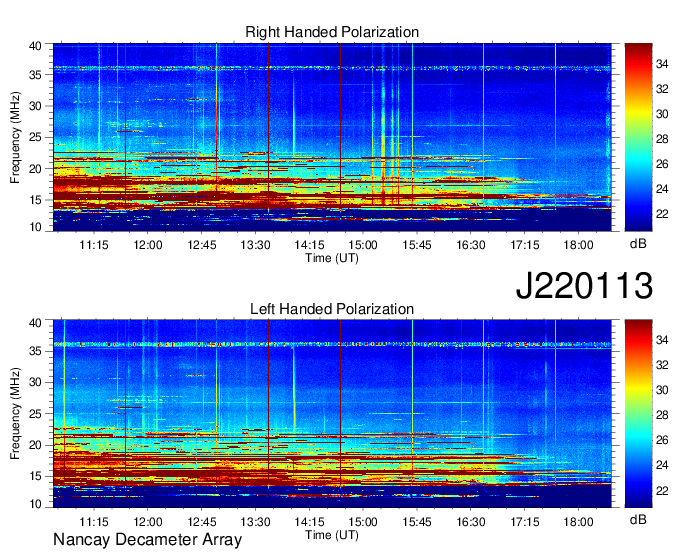Viewport: 680px width, 552px height.
Task: Click the 12:00 tick label on upper plot
Action: [x=147, y=245]
